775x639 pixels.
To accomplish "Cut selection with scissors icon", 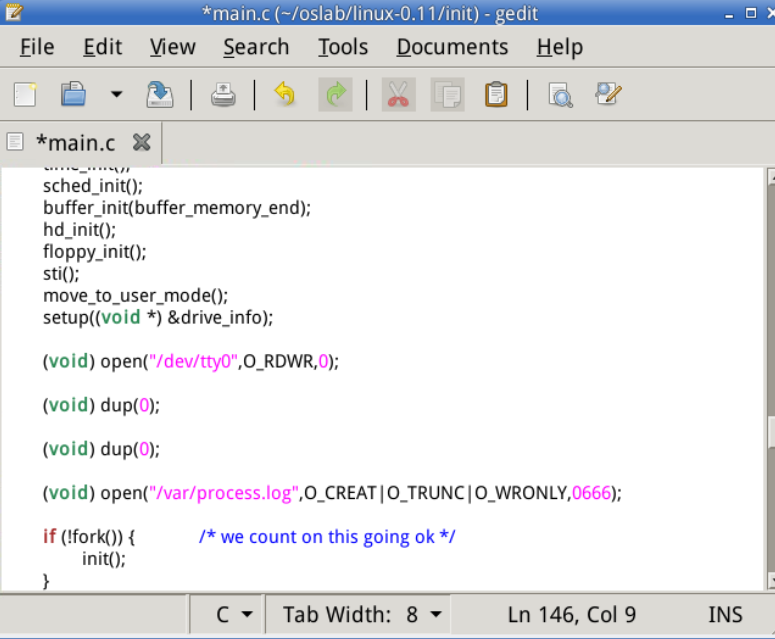I will coord(398,94).
